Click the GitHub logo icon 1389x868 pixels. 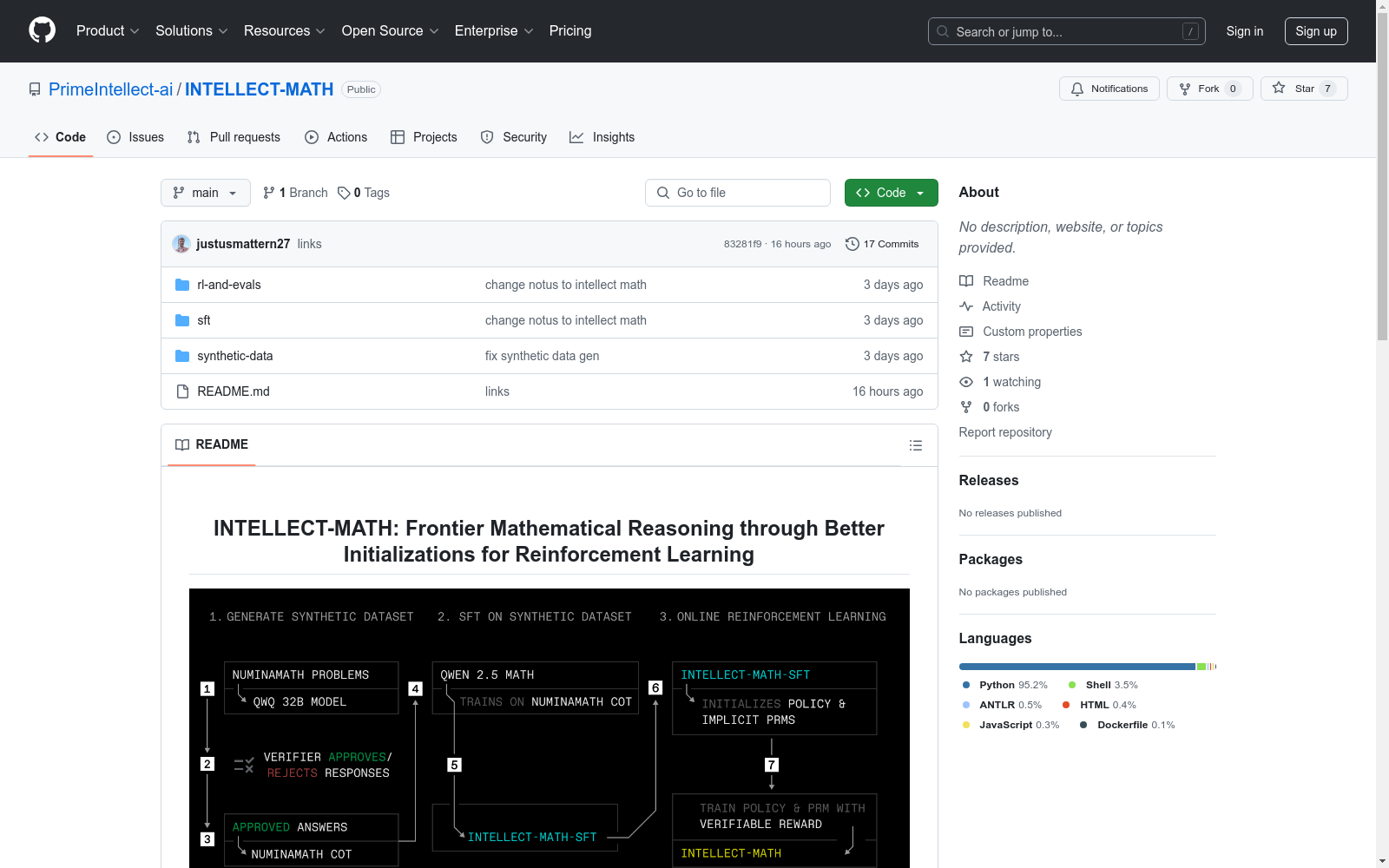(x=42, y=30)
